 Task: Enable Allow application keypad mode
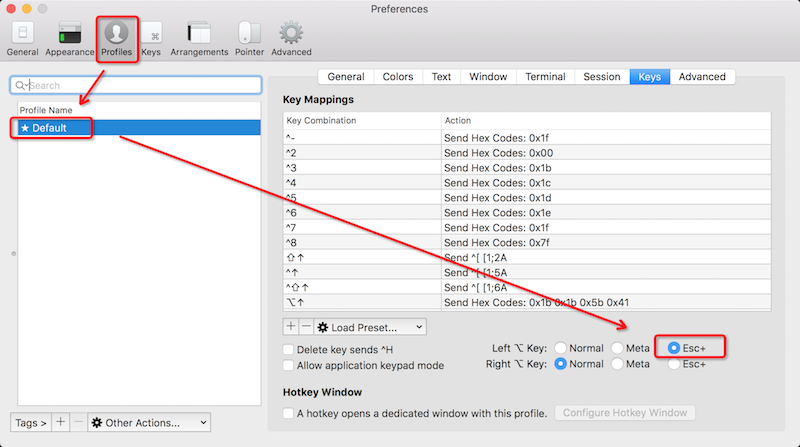[288, 365]
